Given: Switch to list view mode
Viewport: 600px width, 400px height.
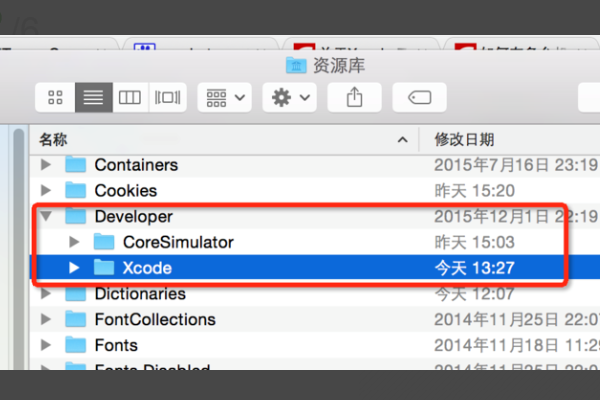Looking at the screenshot, I should [x=94, y=97].
